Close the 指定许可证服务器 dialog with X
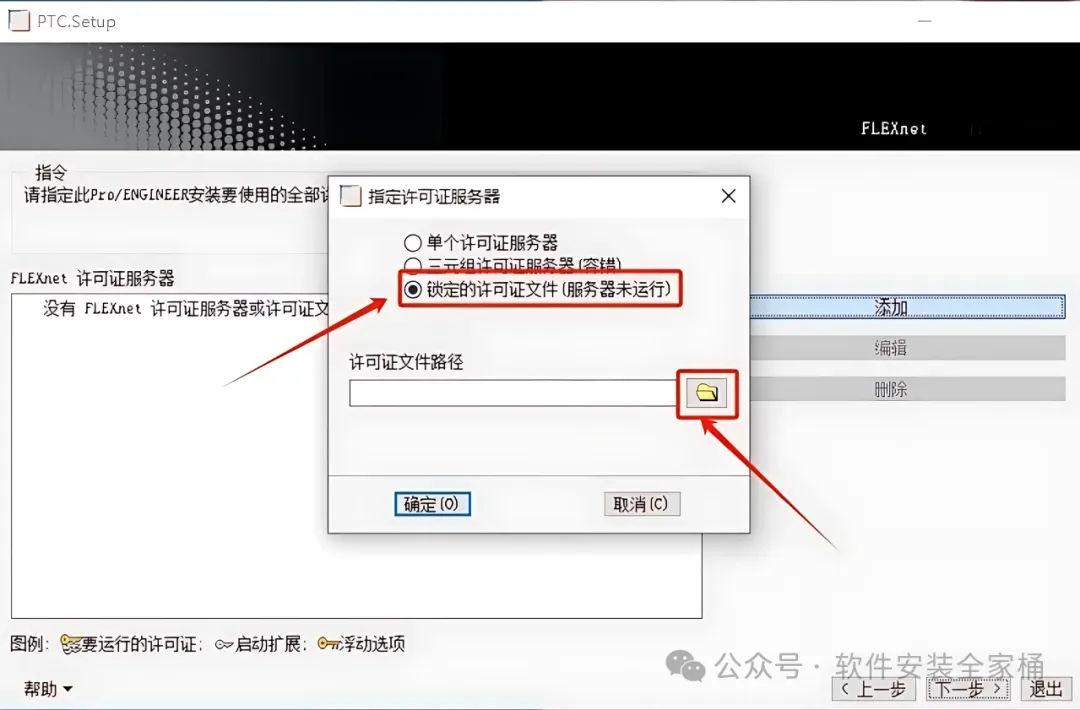Image resolution: width=1080 pixels, height=710 pixels. pyautogui.click(x=728, y=196)
